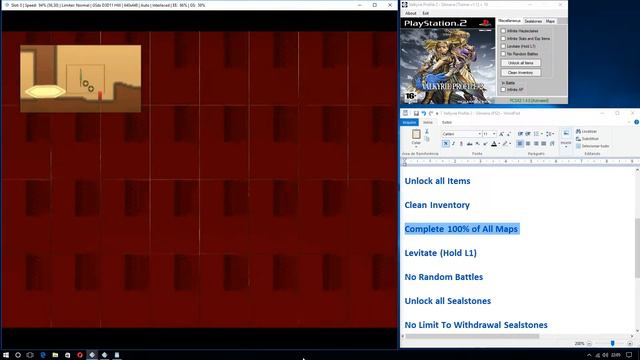
Task: Click the Redo icon in WordPad title bar
Action: tap(431, 113)
